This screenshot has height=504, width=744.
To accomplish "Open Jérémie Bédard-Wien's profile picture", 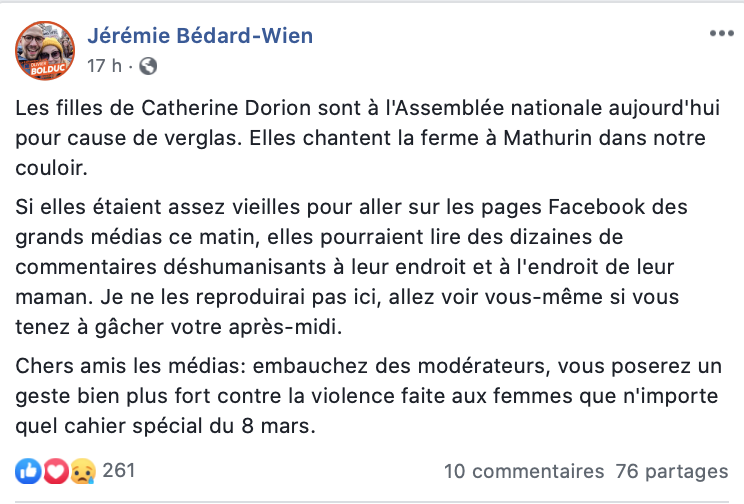I will point(45,50).
